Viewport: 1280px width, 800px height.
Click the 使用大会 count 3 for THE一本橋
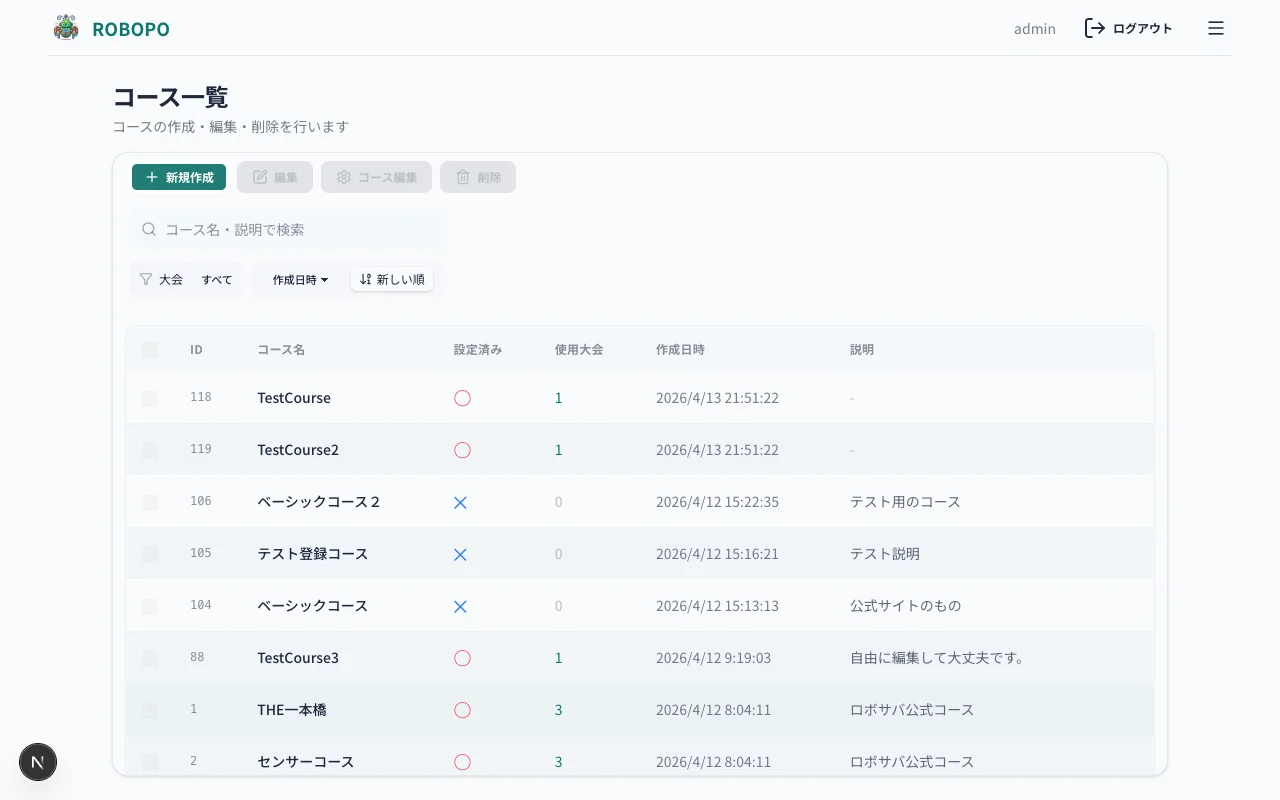point(559,710)
